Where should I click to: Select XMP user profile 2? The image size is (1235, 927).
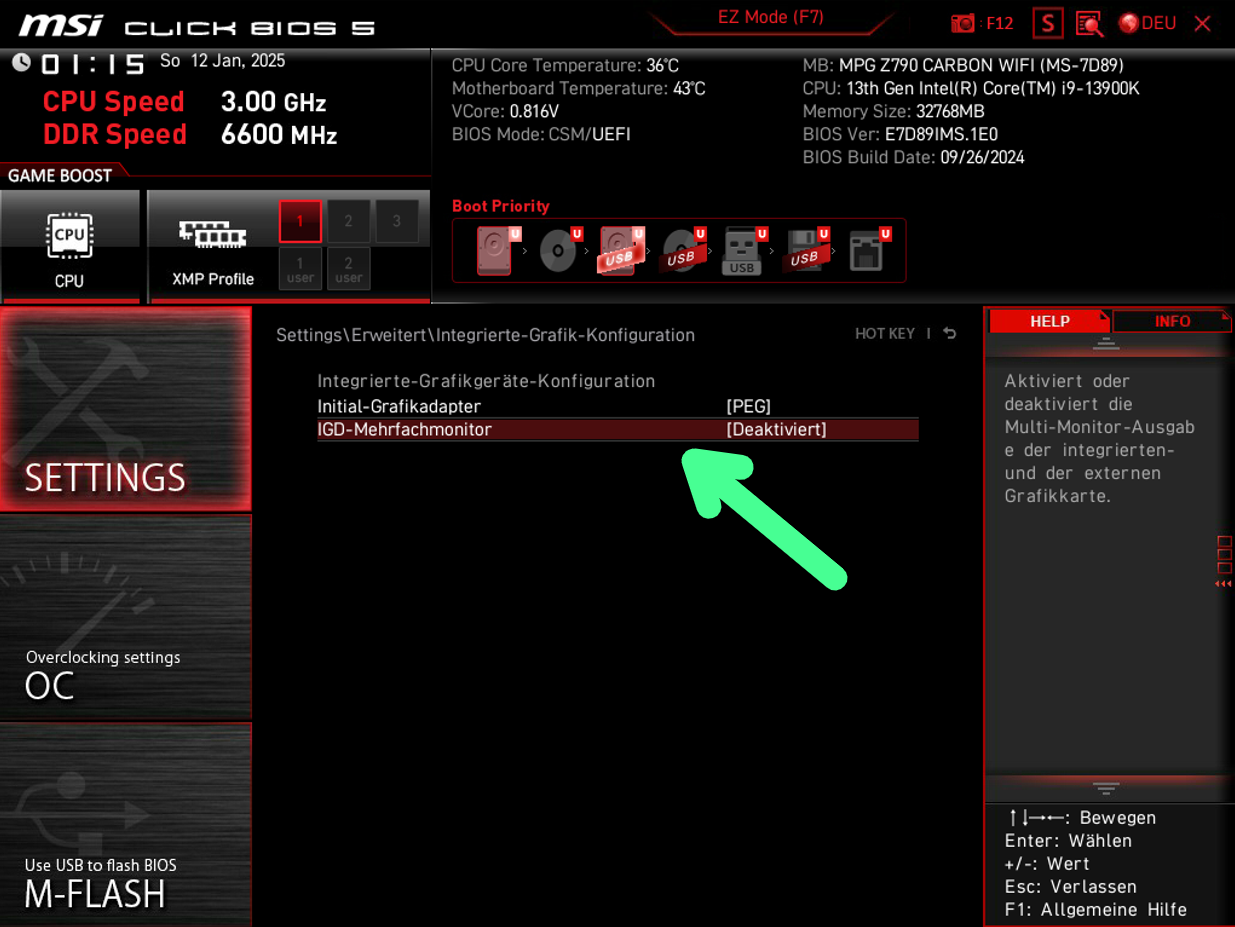tap(348, 269)
